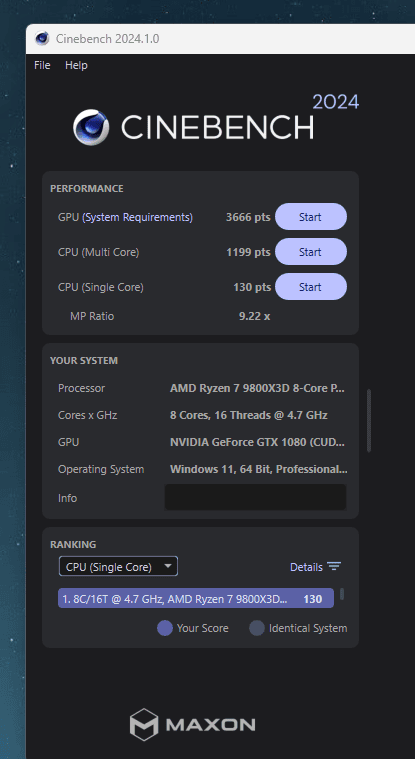The width and height of the screenshot is (415, 759).
Task: Click the MP Ratio label
Action: pyautogui.click(x=92, y=317)
